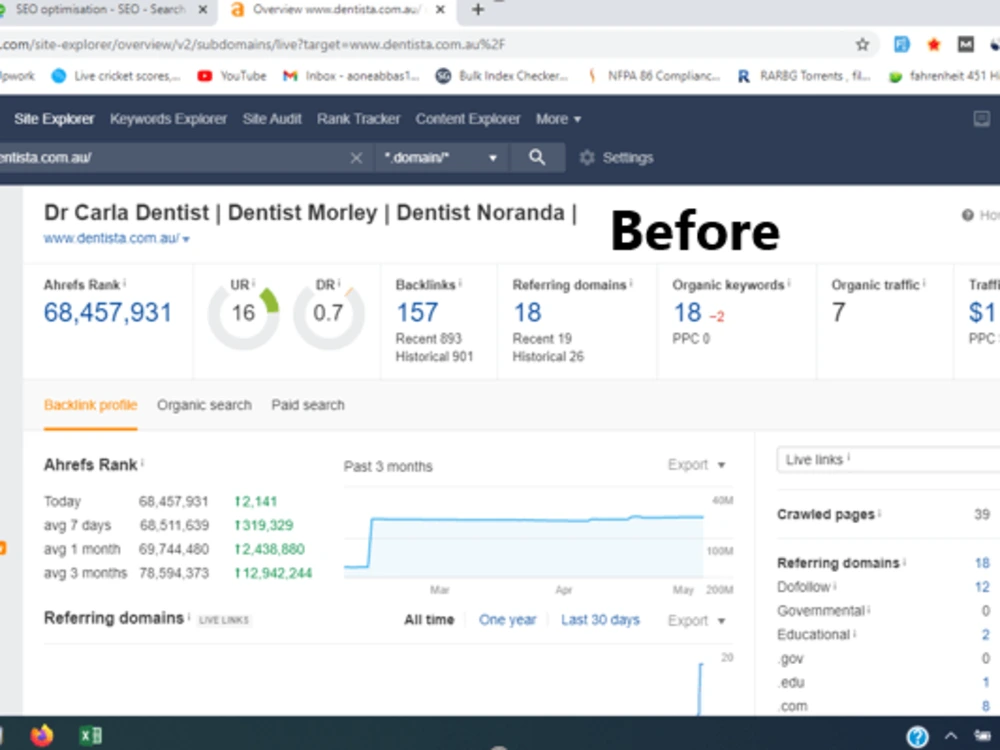Viewport: 1000px width, 750px height.
Task: Click the .edu count 1
Action: point(986,682)
